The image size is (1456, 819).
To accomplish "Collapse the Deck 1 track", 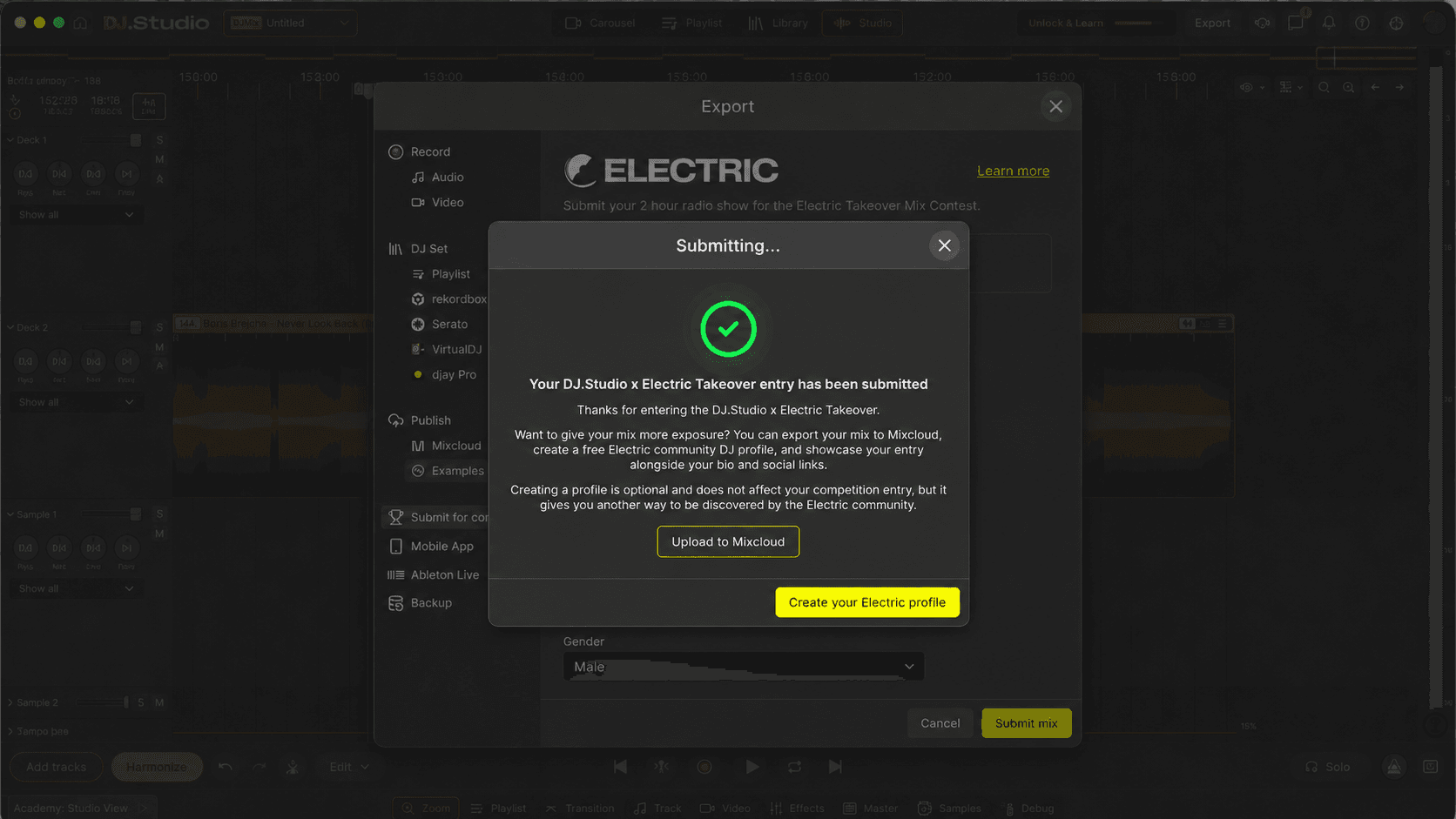I will [10, 140].
